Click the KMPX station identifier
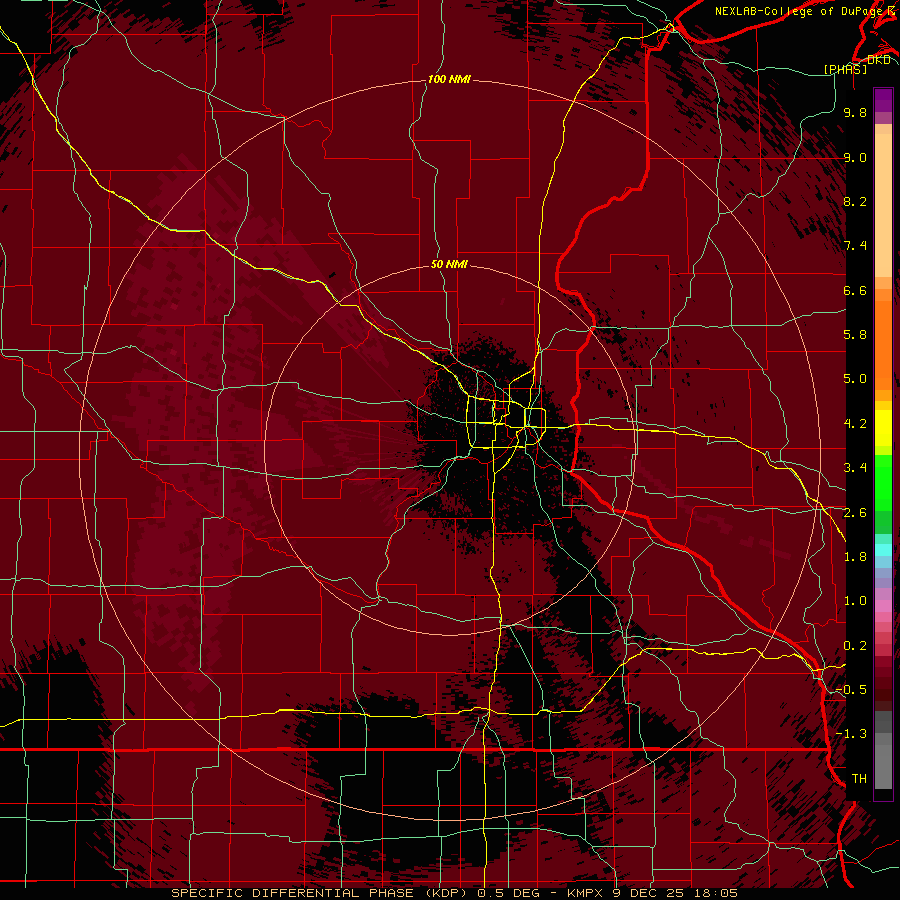This screenshot has width=900, height=900. pyautogui.click(x=587, y=893)
